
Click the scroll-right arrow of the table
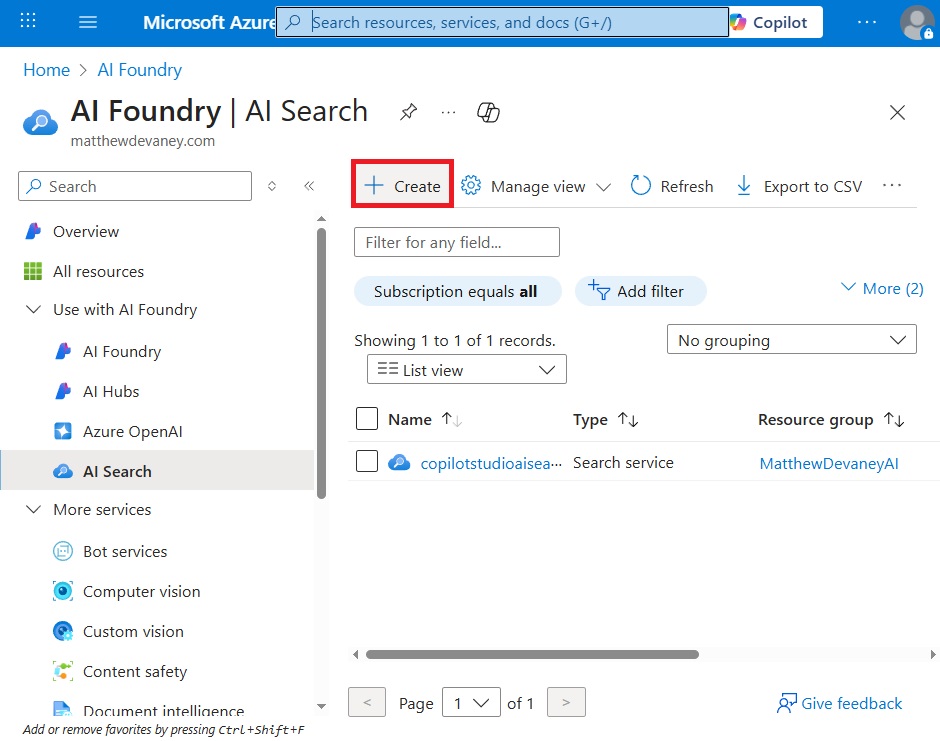click(933, 655)
